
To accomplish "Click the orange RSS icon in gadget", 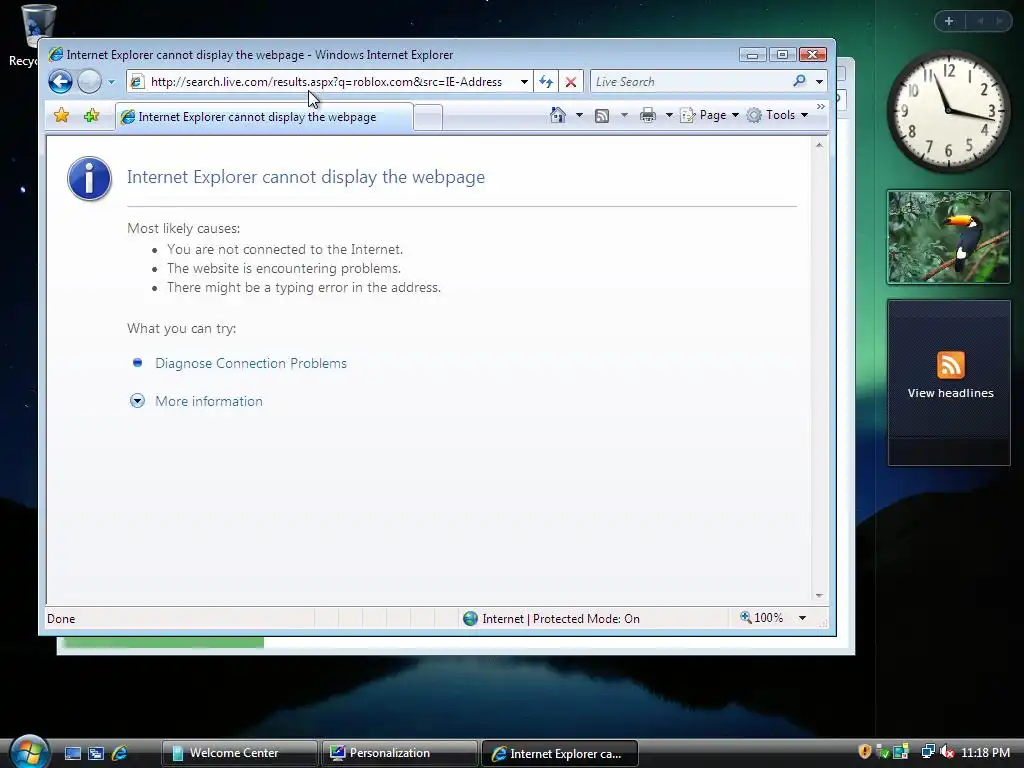I will coord(950,365).
